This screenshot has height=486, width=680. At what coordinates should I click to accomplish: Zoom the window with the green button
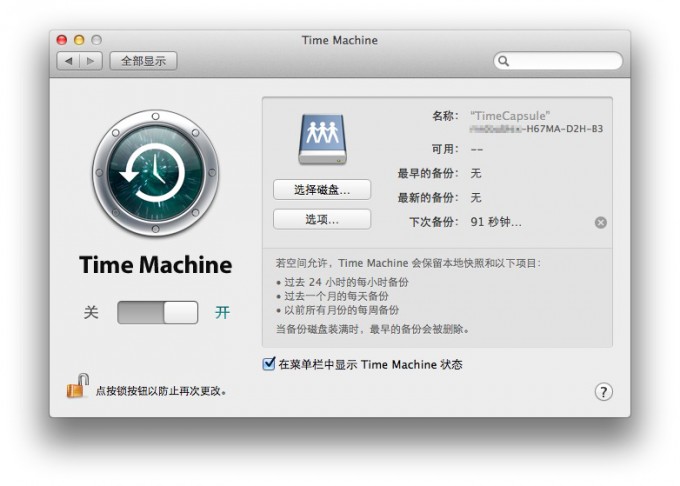point(96,40)
